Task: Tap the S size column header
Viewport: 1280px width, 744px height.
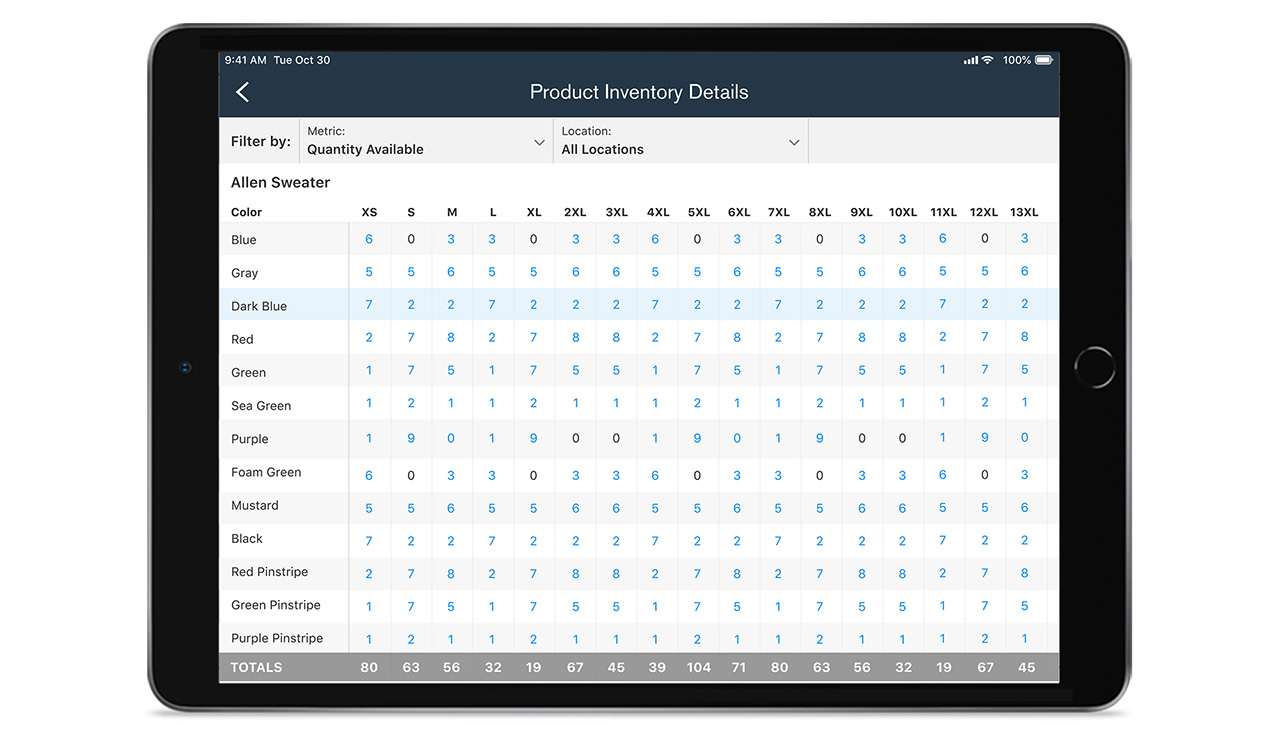Action: pyautogui.click(x=411, y=212)
